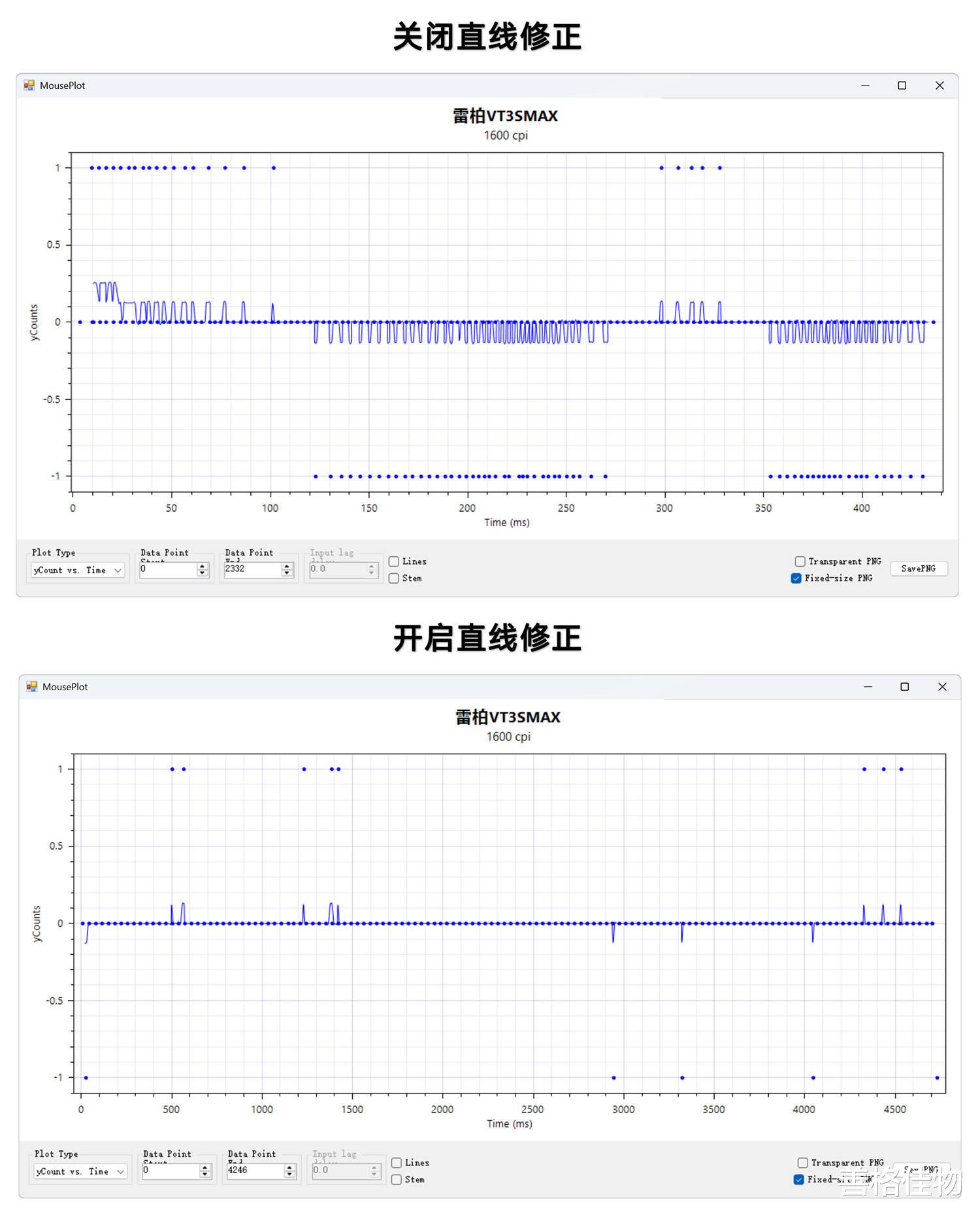Maximize the bottom MousePlot window

[x=905, y=687]
